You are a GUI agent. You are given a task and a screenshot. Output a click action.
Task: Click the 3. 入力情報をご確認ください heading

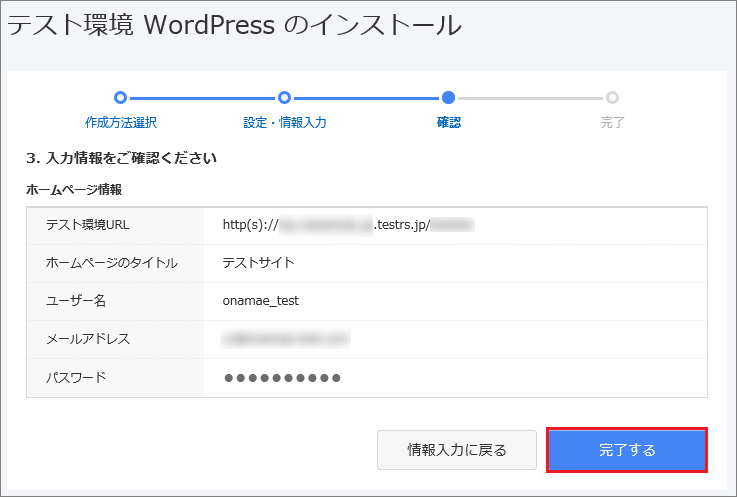(121, 158)
